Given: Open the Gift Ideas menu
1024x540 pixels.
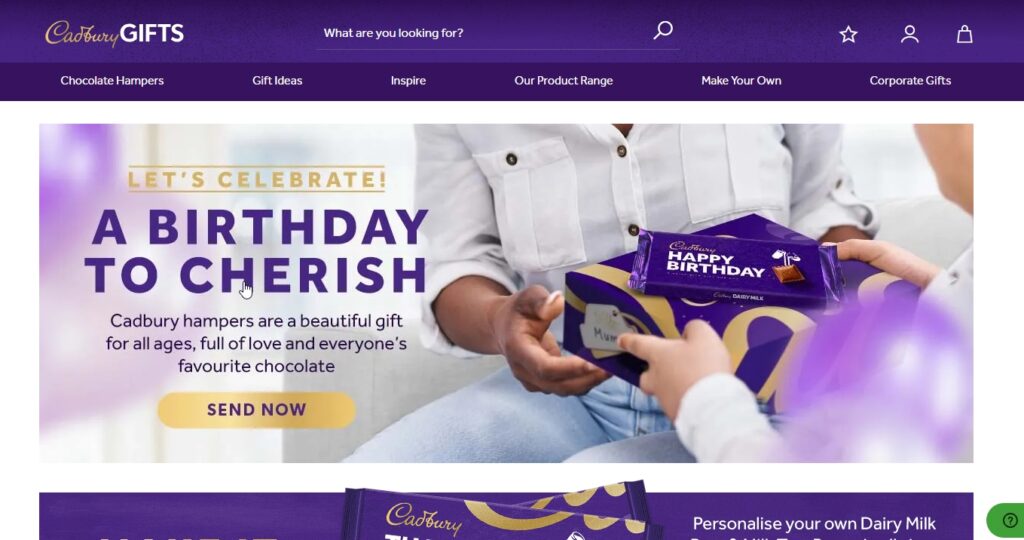Looking at the screenshot, I should 277,80.
